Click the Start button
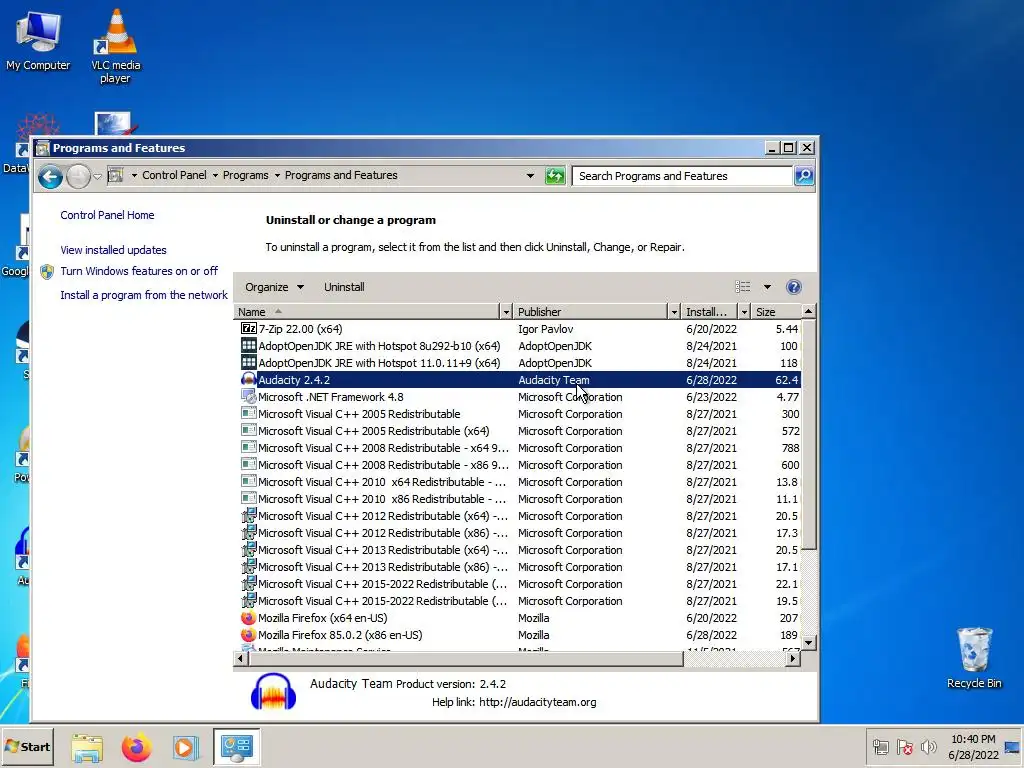 click(x=27, y=746)
